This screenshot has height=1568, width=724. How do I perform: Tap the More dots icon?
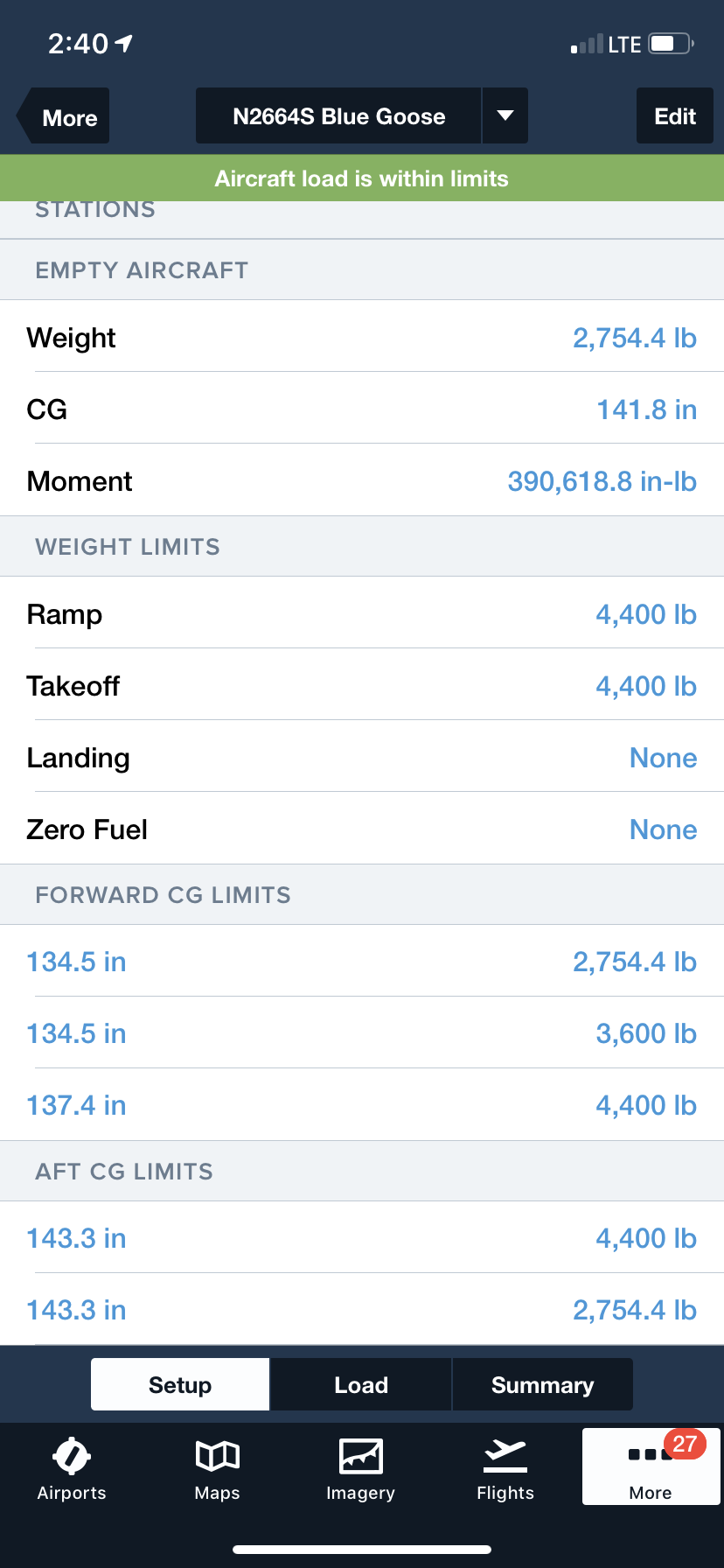(645, 1455)
